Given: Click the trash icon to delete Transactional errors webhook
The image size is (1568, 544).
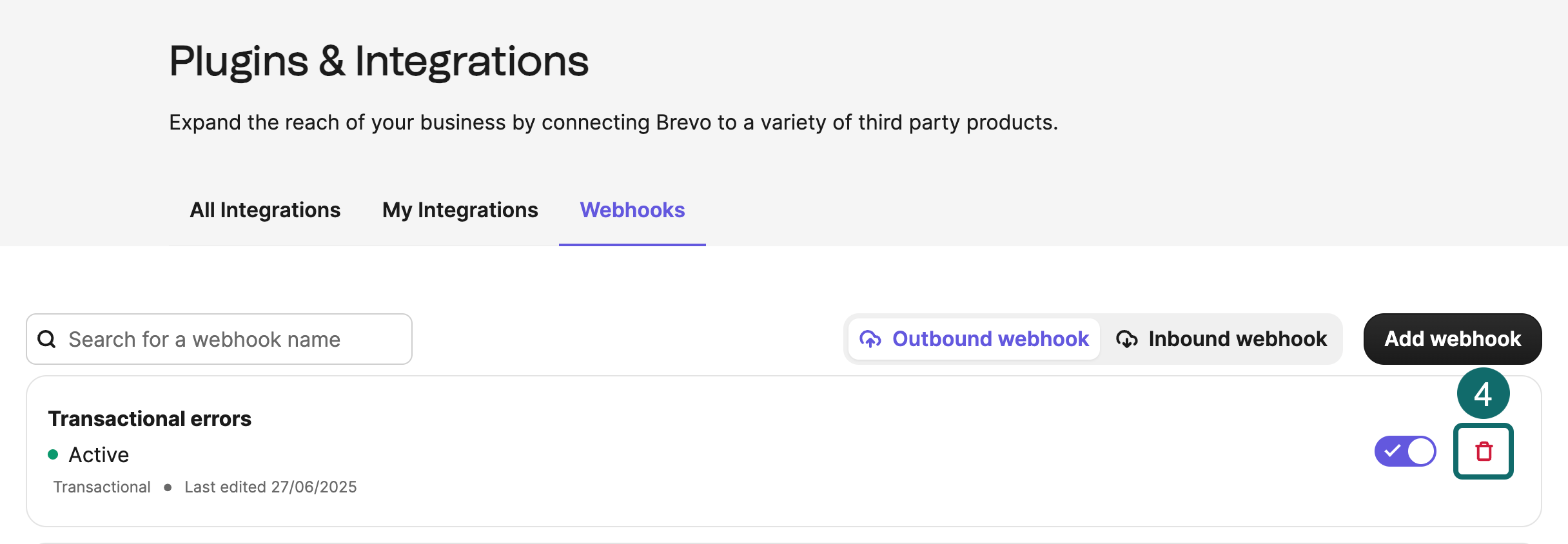Looking at the screenshot, I should 1483,451.
